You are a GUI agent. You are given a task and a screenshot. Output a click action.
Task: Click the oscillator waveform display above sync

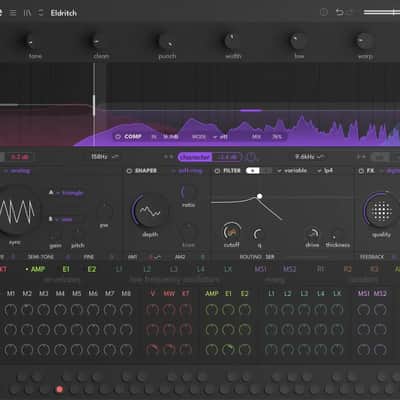pos(17,212)
